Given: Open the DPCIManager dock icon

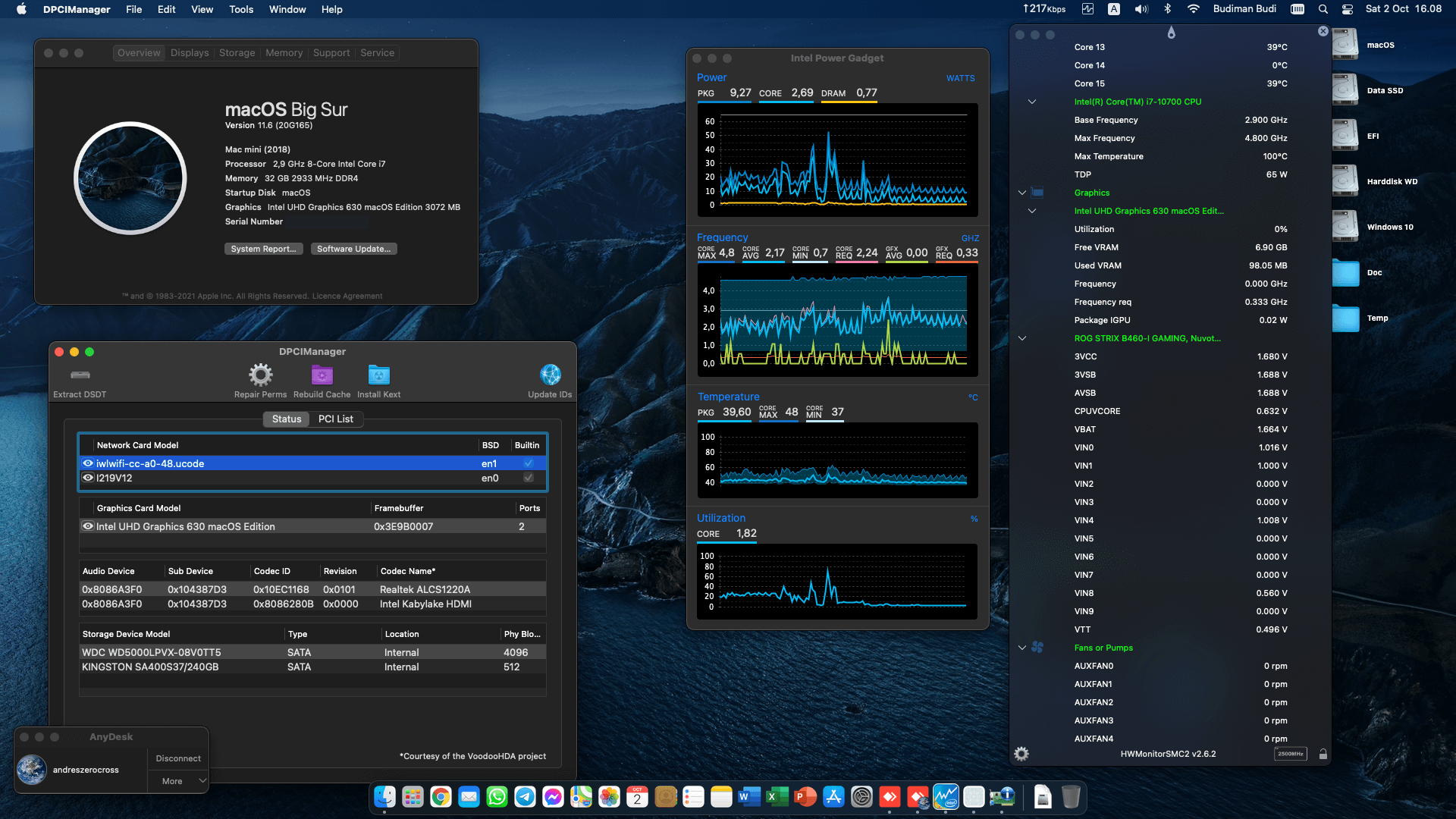Looking at the screenshot, I should 1002,797.
